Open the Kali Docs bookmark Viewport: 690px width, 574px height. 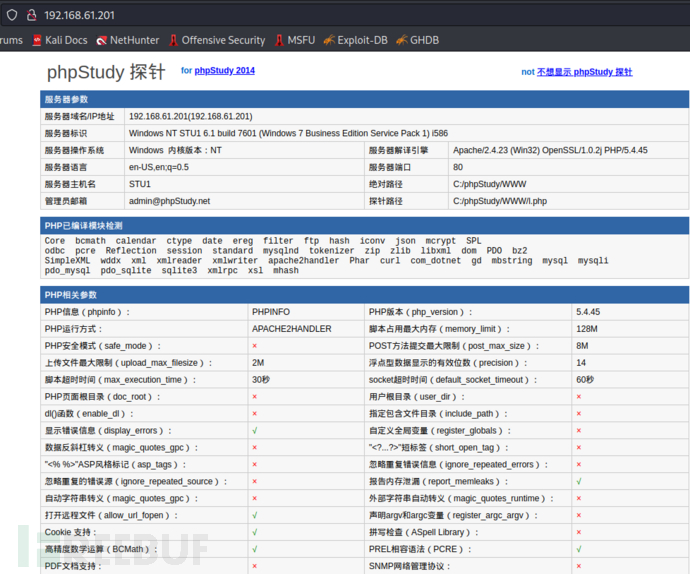pos(57,40)
